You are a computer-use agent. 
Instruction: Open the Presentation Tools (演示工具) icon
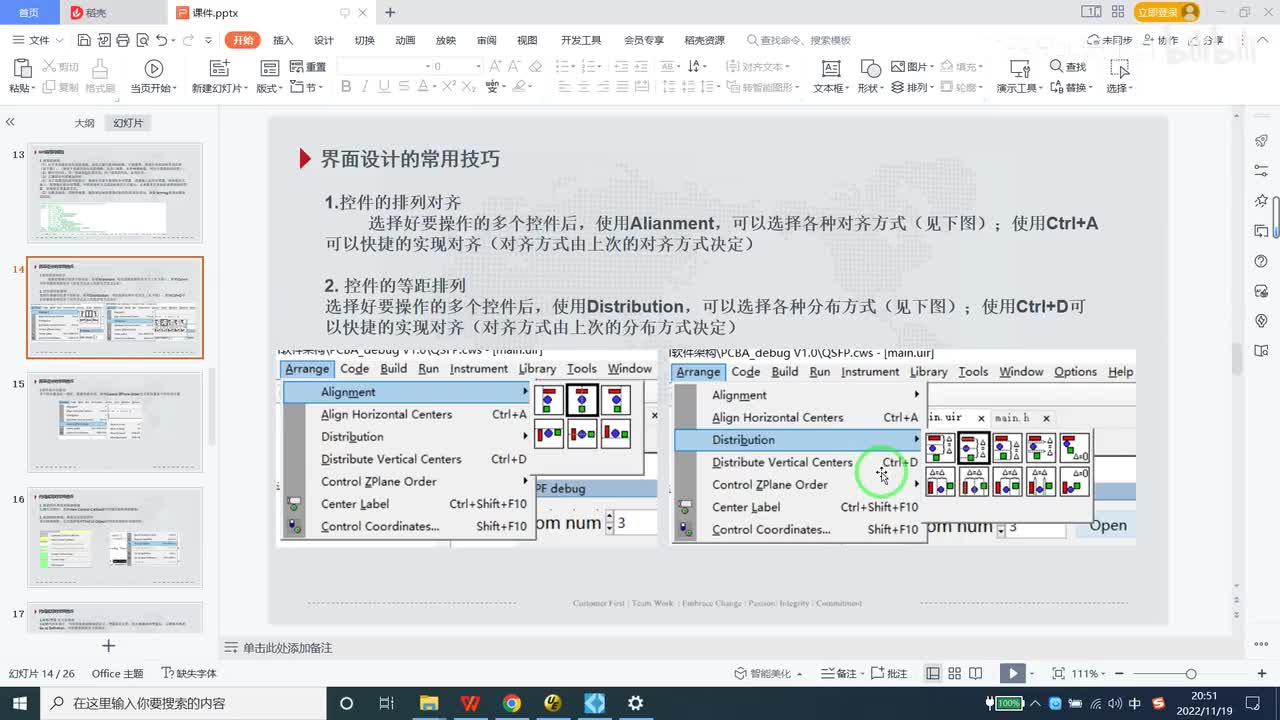click(1020, 68)
